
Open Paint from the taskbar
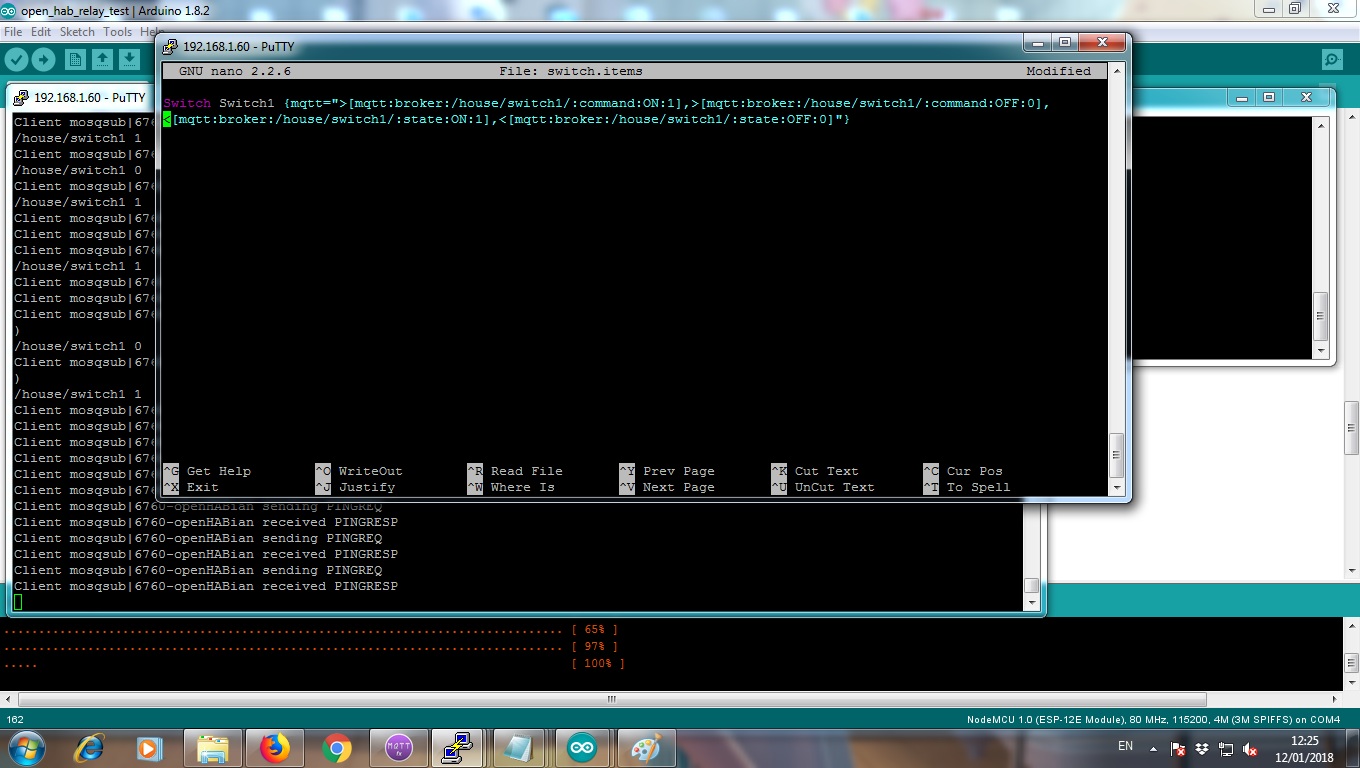click(x=645, y=748)
